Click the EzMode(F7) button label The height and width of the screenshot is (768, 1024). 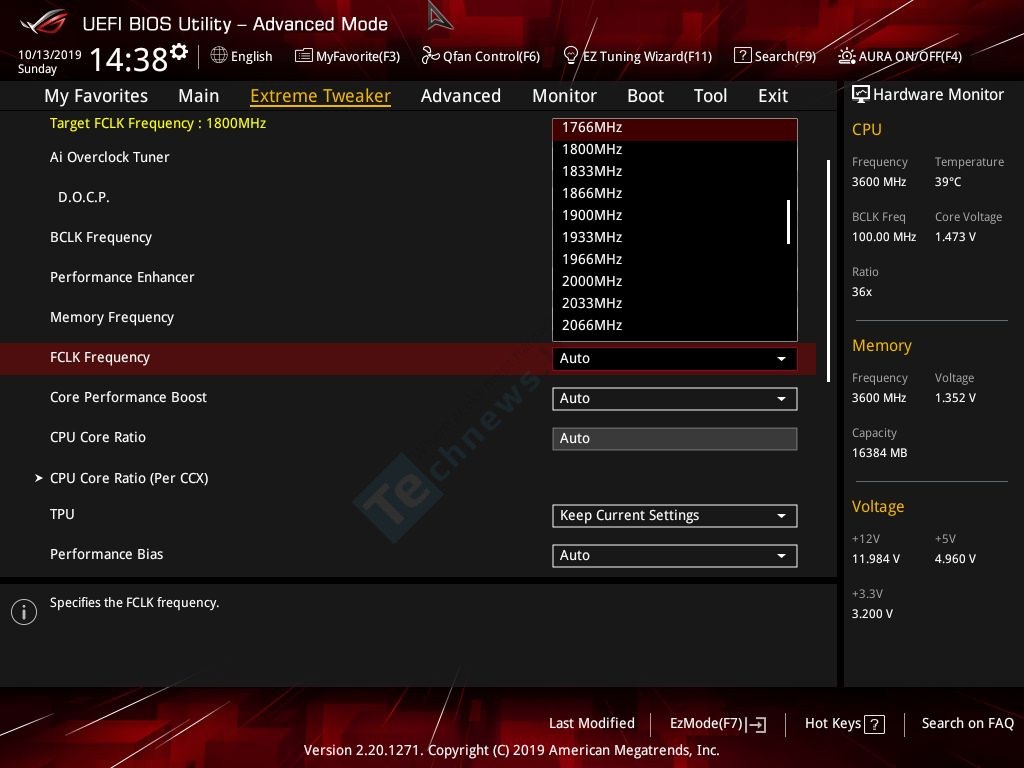[x=706, y=724]
